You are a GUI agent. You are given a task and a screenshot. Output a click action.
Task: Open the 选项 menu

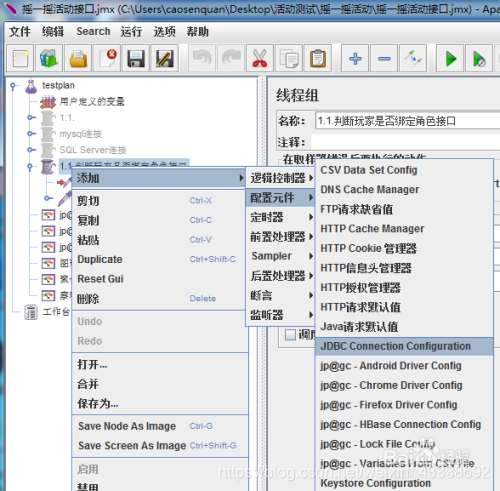tap(164, 32)
